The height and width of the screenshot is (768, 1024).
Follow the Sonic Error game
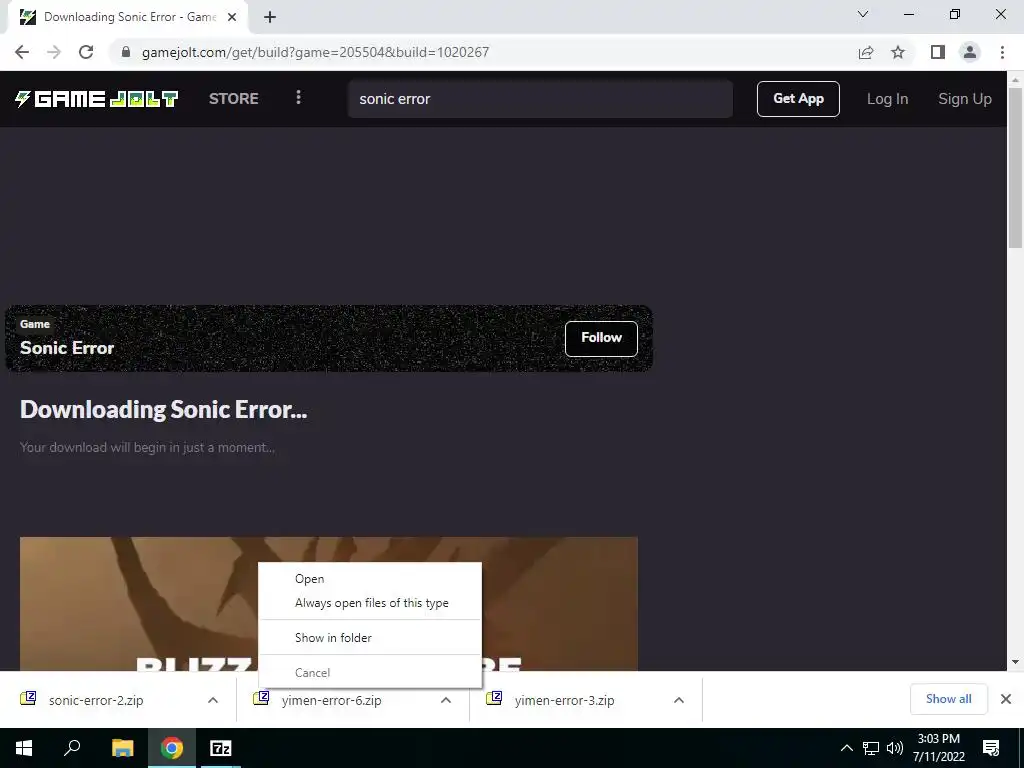(601, 338)
